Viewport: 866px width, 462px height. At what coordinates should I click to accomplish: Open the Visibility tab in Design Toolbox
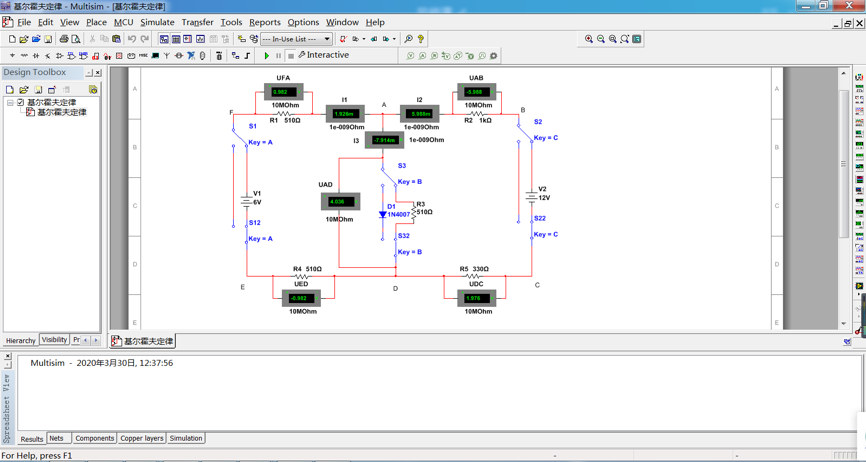tap(54, 340)
